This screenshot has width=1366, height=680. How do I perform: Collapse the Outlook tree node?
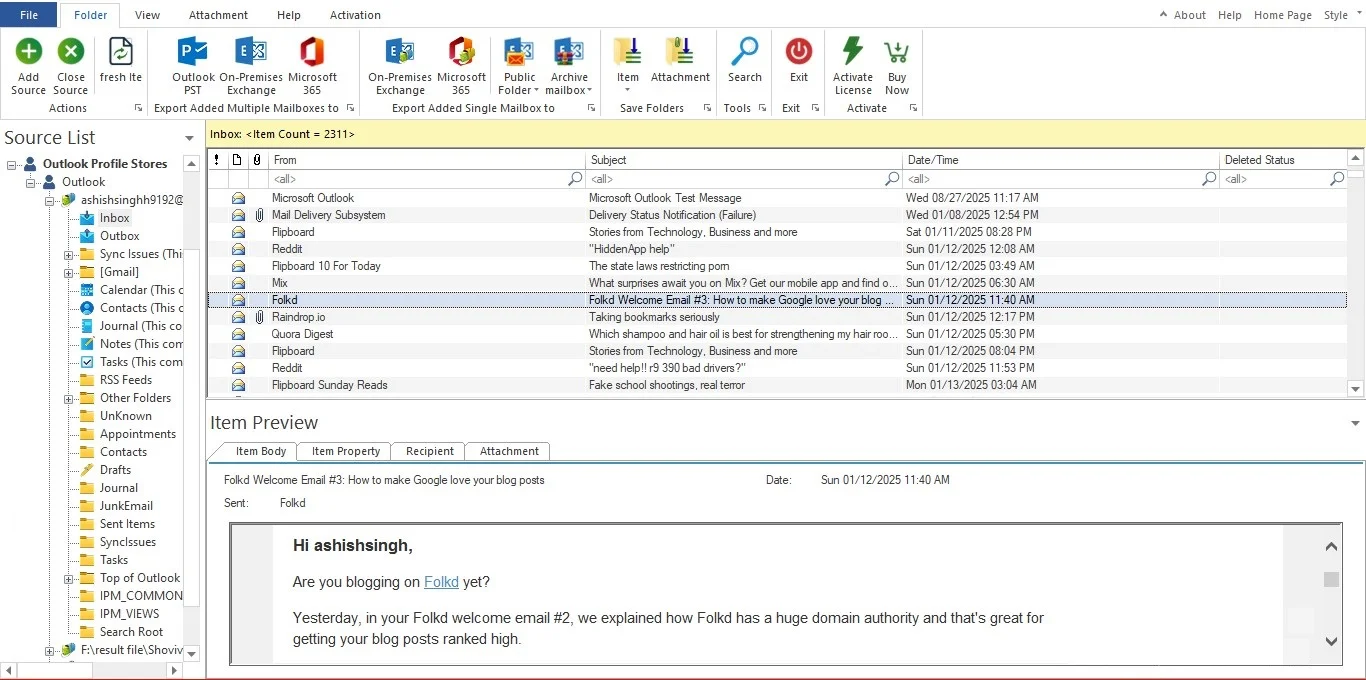point(31,182)
